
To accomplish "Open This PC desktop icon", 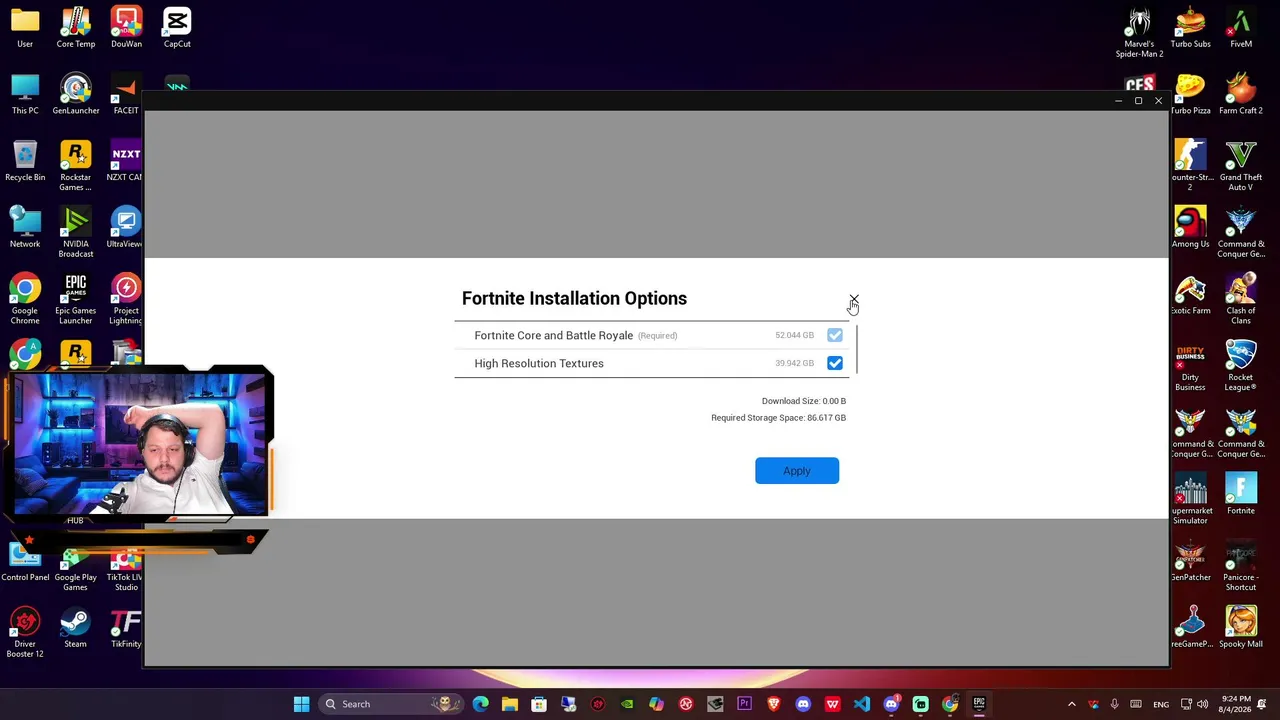I will tap(25, 95).
